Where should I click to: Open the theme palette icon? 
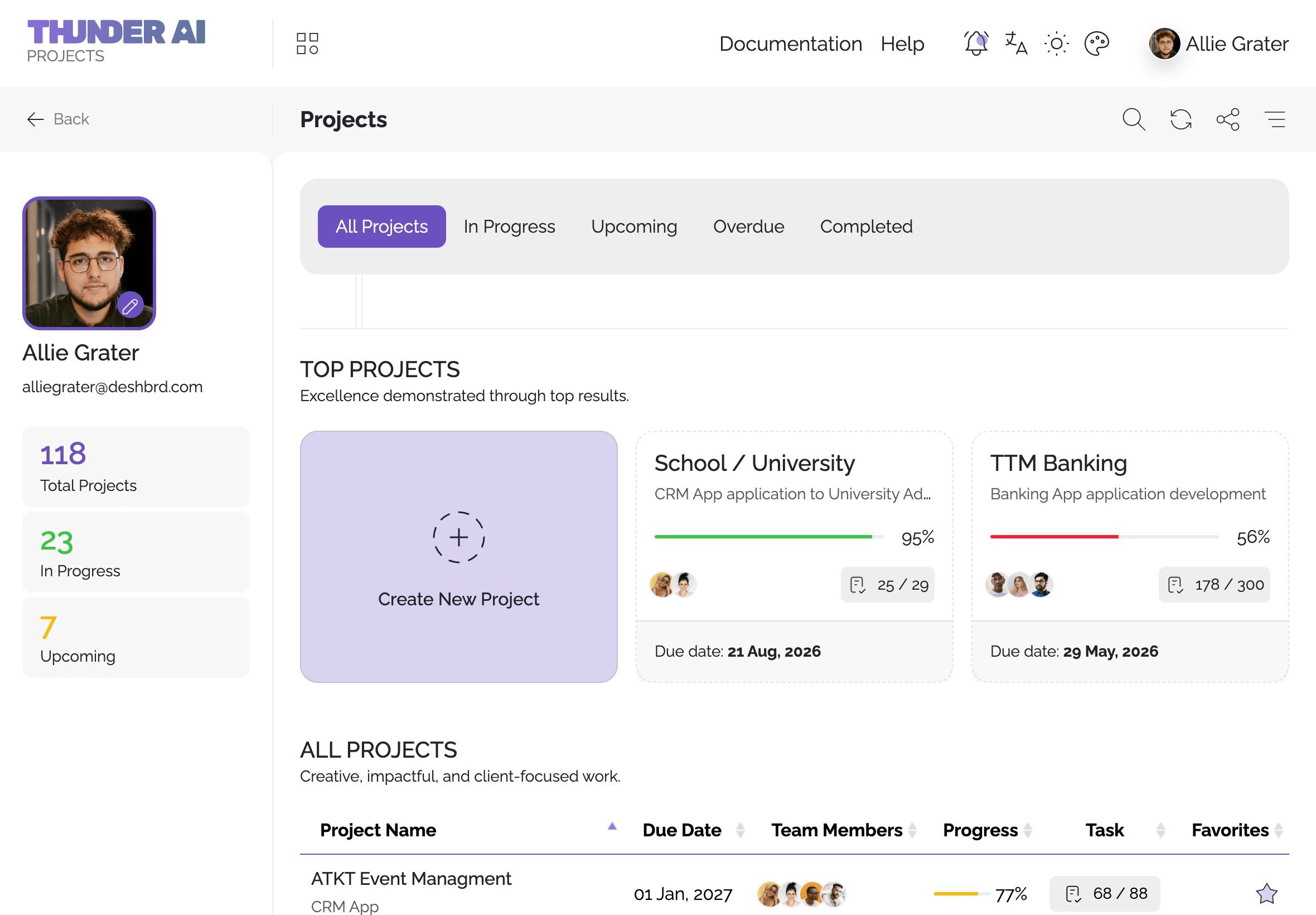[x=1096, y=44]
